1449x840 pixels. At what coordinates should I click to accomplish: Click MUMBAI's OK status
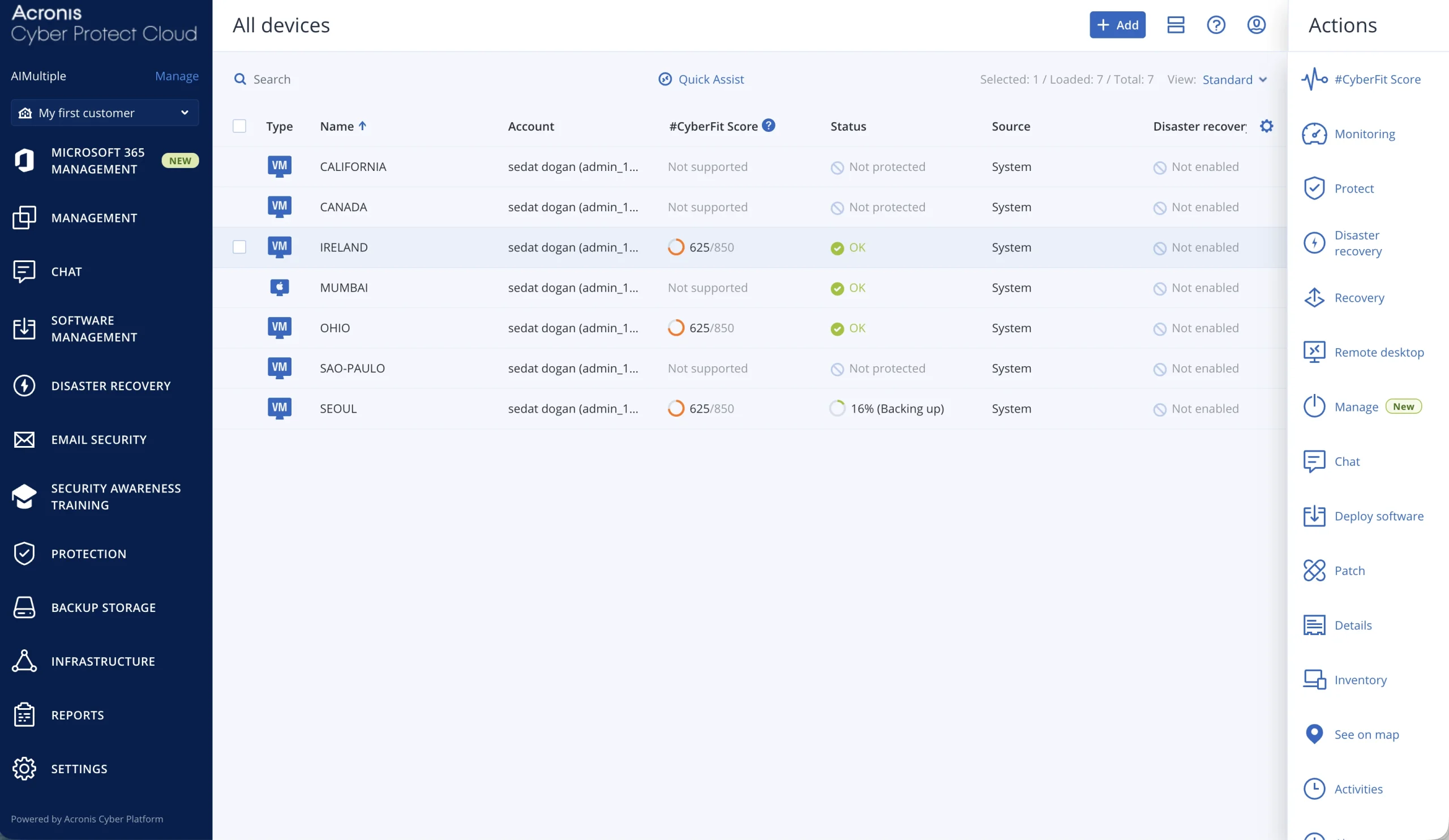click(847, 288)
